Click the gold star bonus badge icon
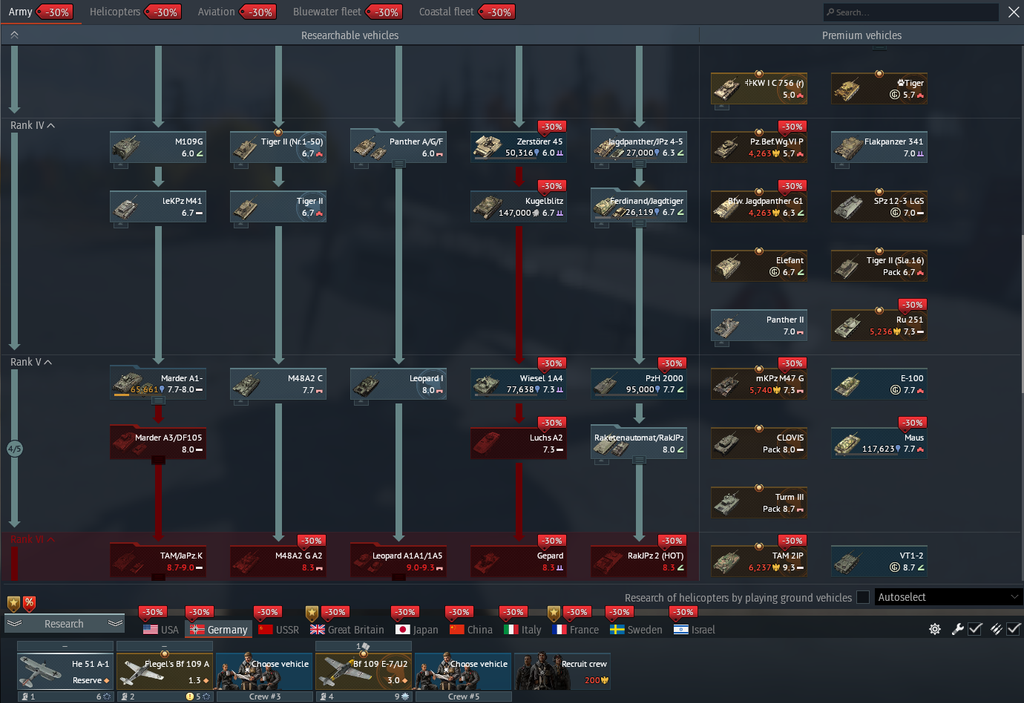 pos(13,603)
